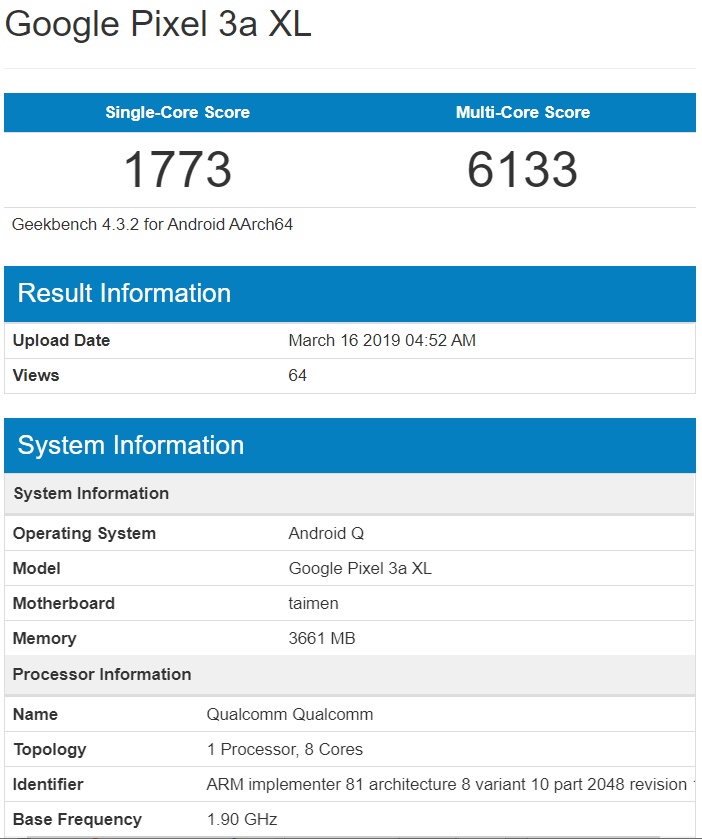
Task: Click the 'Memory' label
Action: [44, 638]
